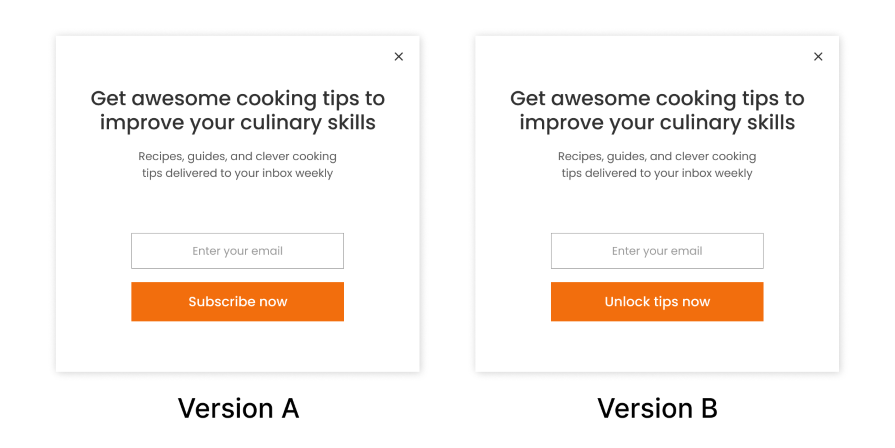Click "Recipes, guides, and clever cooking" in Version A
The height and width of the screenshot is (448, 895).
pyautogui.click(x=237, y=157)
